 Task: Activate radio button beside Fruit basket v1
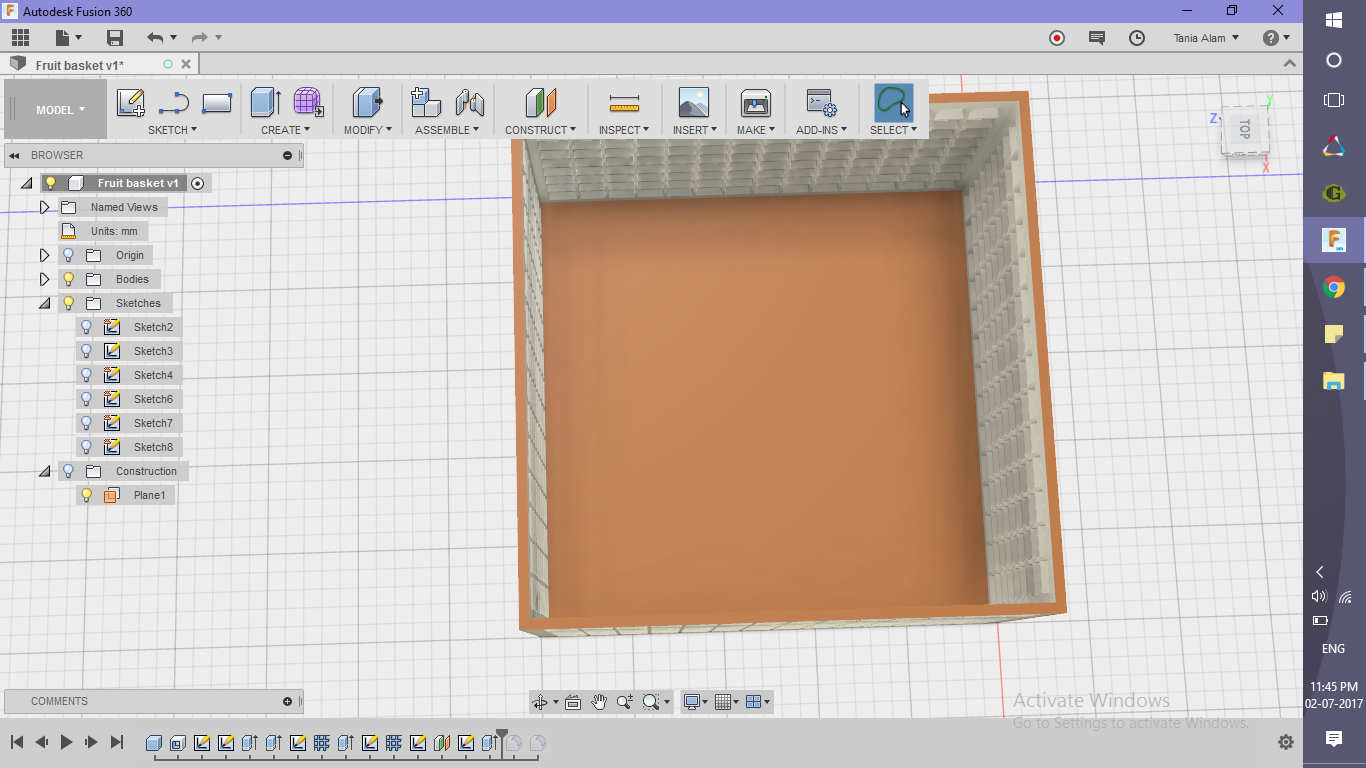(197, 183)
